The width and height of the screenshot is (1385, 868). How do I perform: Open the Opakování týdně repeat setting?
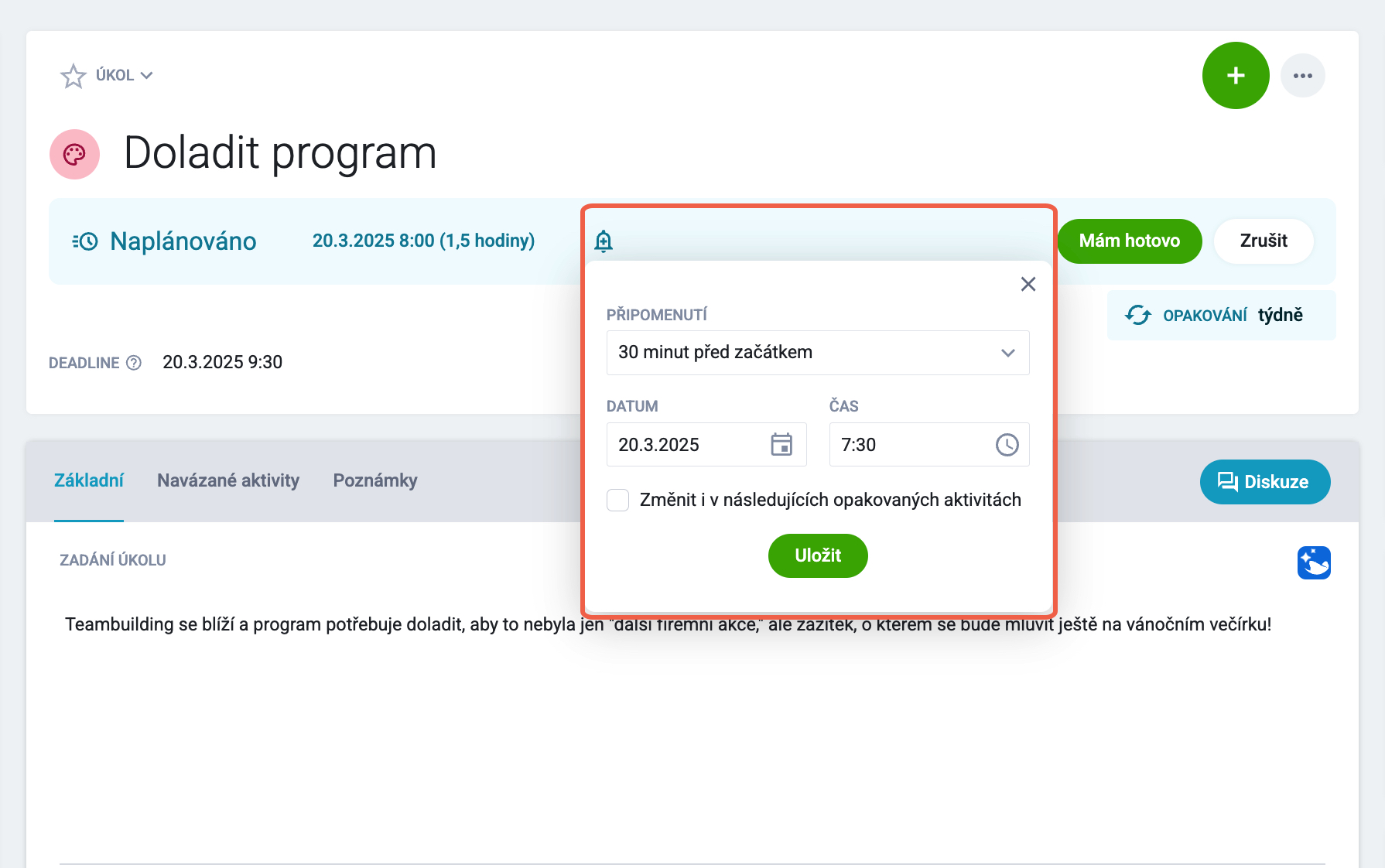click(x=1221, y=316)
